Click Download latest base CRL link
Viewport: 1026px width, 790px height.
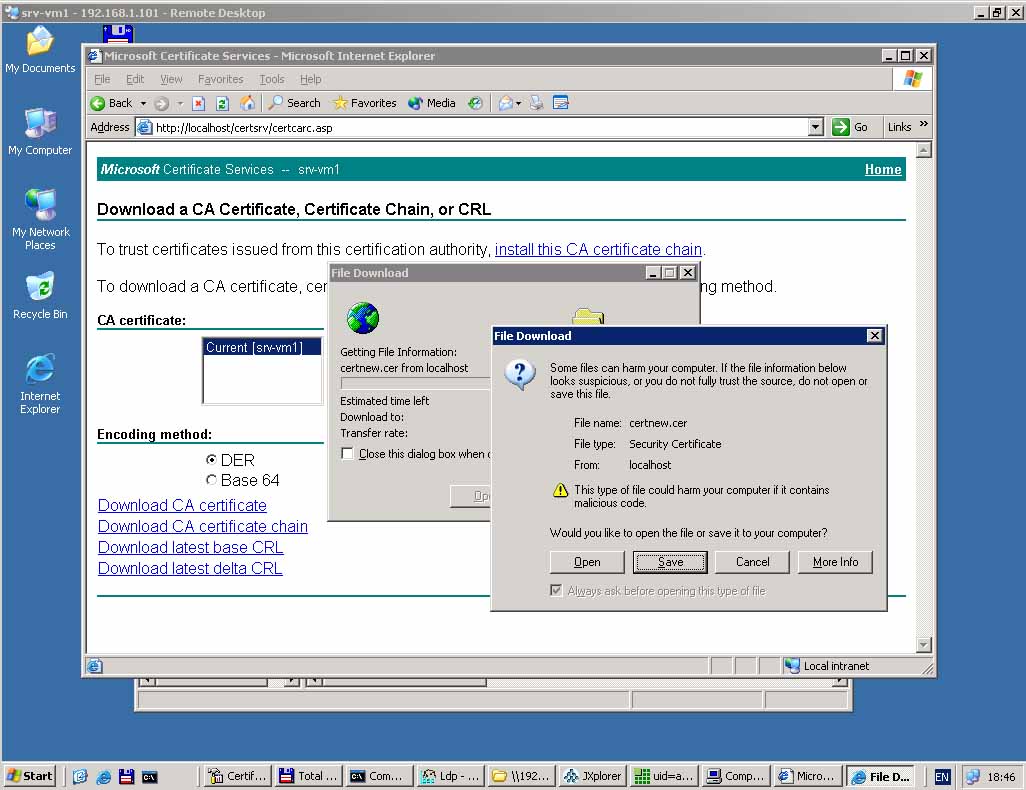pyautogui.click(x=190, y=547)
